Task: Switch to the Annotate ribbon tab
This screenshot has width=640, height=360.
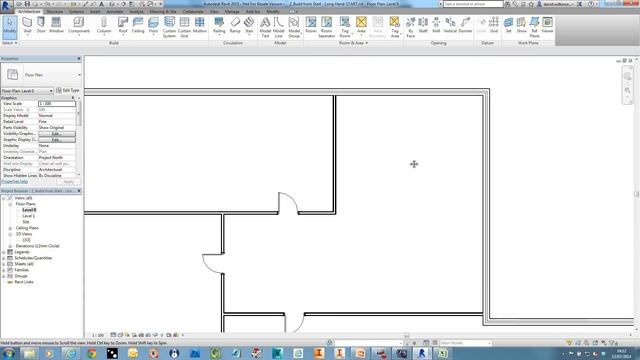Action: pos(115,11)
